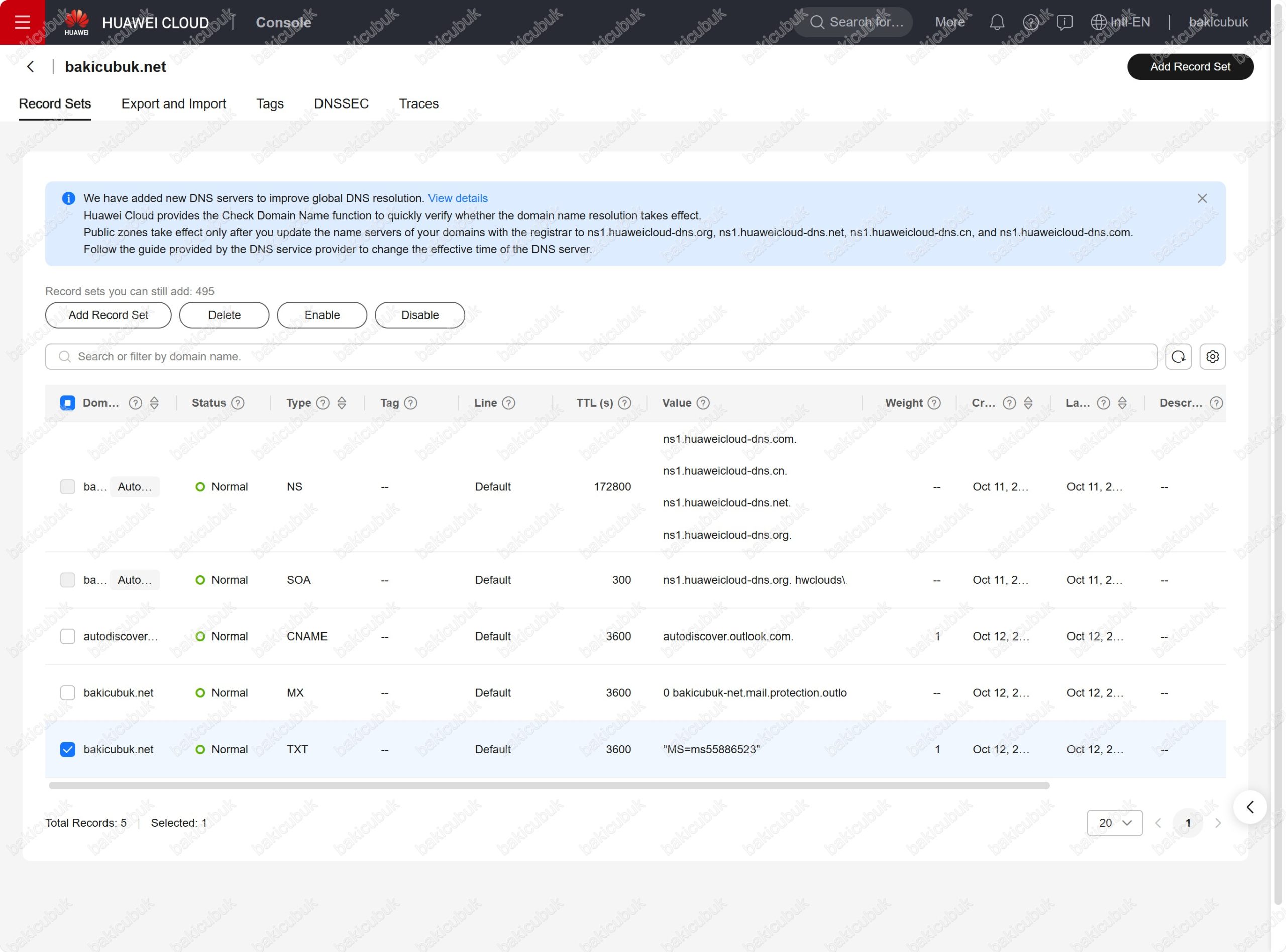Open the View details link
Screen dimensions: 1286x952
(x=458, y=199)
